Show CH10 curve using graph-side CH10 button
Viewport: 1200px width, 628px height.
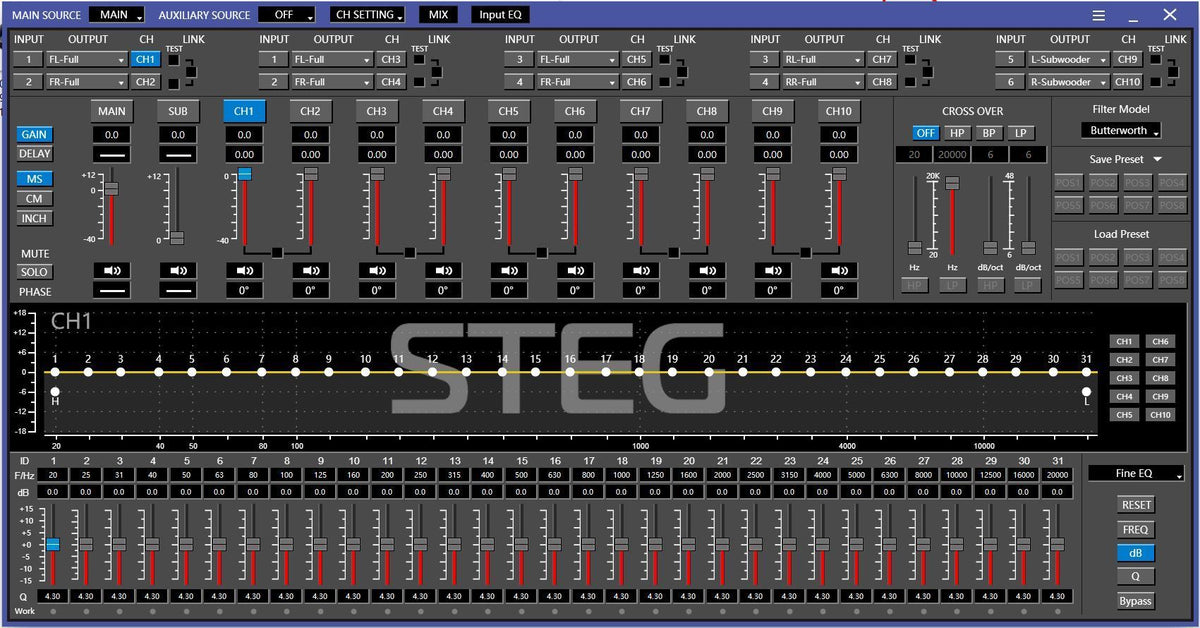[x=1160, y=414]
